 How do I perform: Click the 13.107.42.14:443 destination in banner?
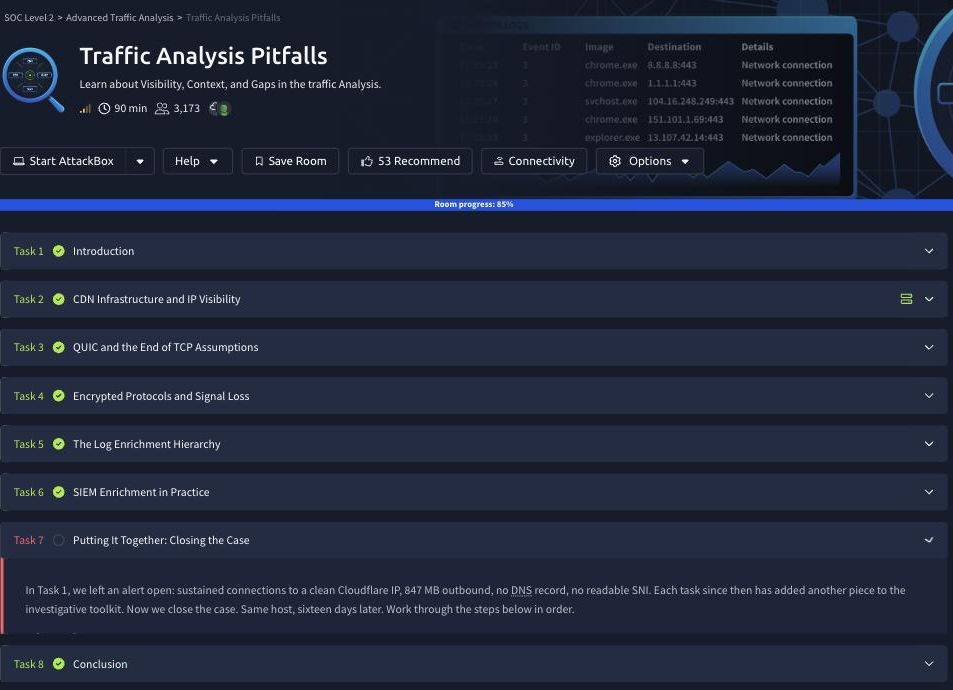pos(685,137)
